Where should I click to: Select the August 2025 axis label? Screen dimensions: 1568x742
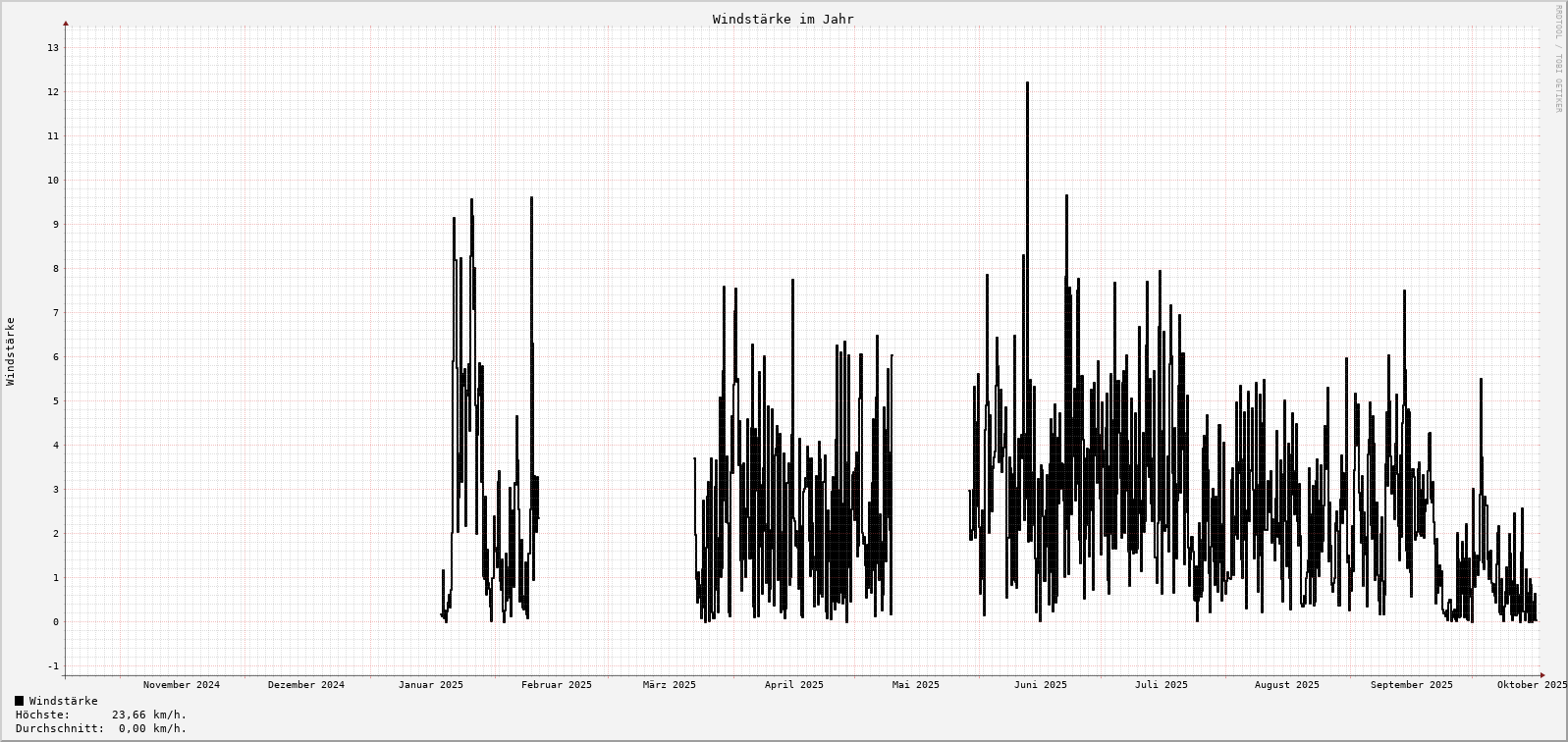(1287, 685)
